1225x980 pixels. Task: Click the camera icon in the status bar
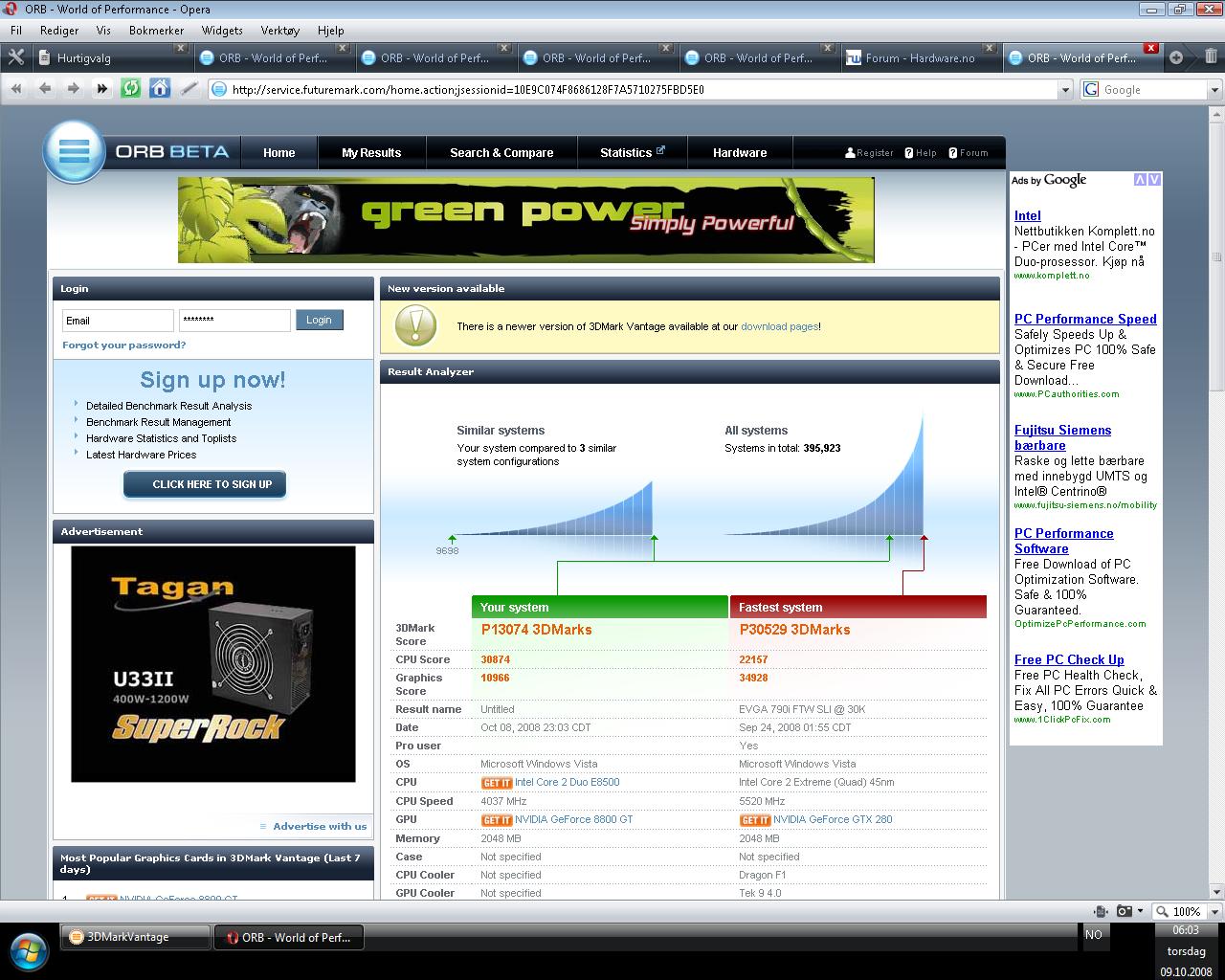[1125, 911]
